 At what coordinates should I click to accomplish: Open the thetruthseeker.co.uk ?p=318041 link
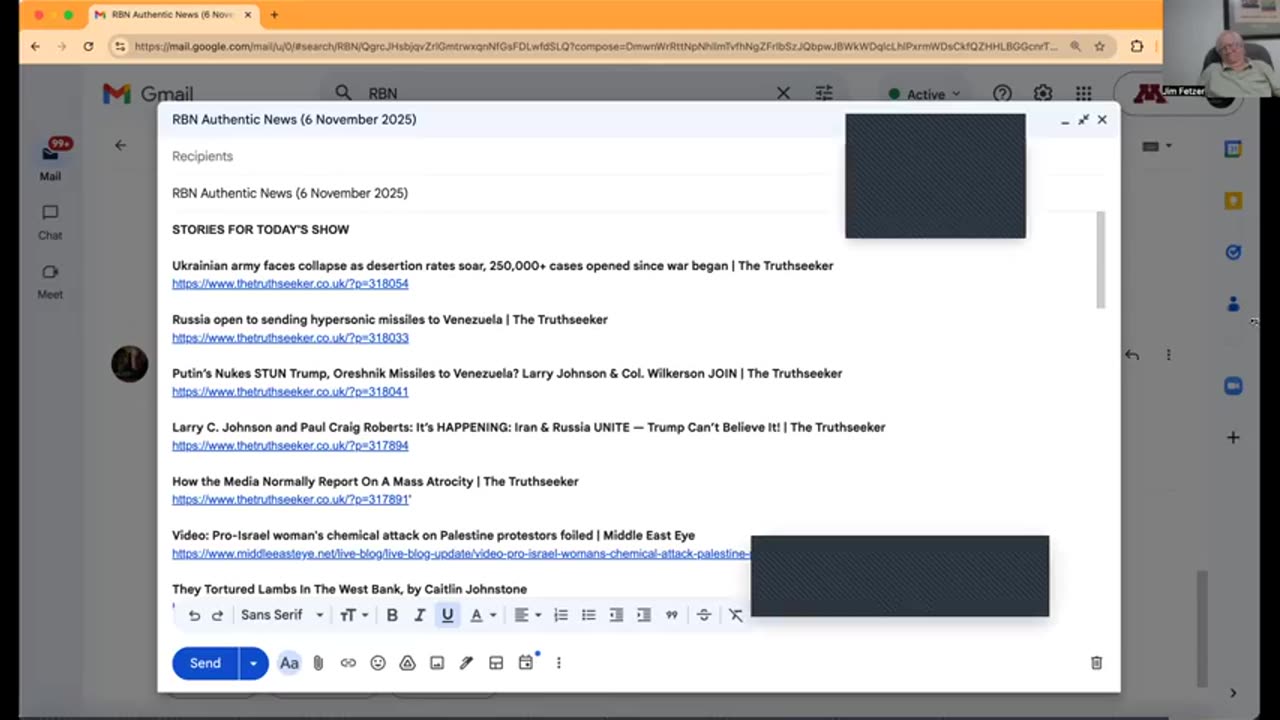click(x=290, y=392)
